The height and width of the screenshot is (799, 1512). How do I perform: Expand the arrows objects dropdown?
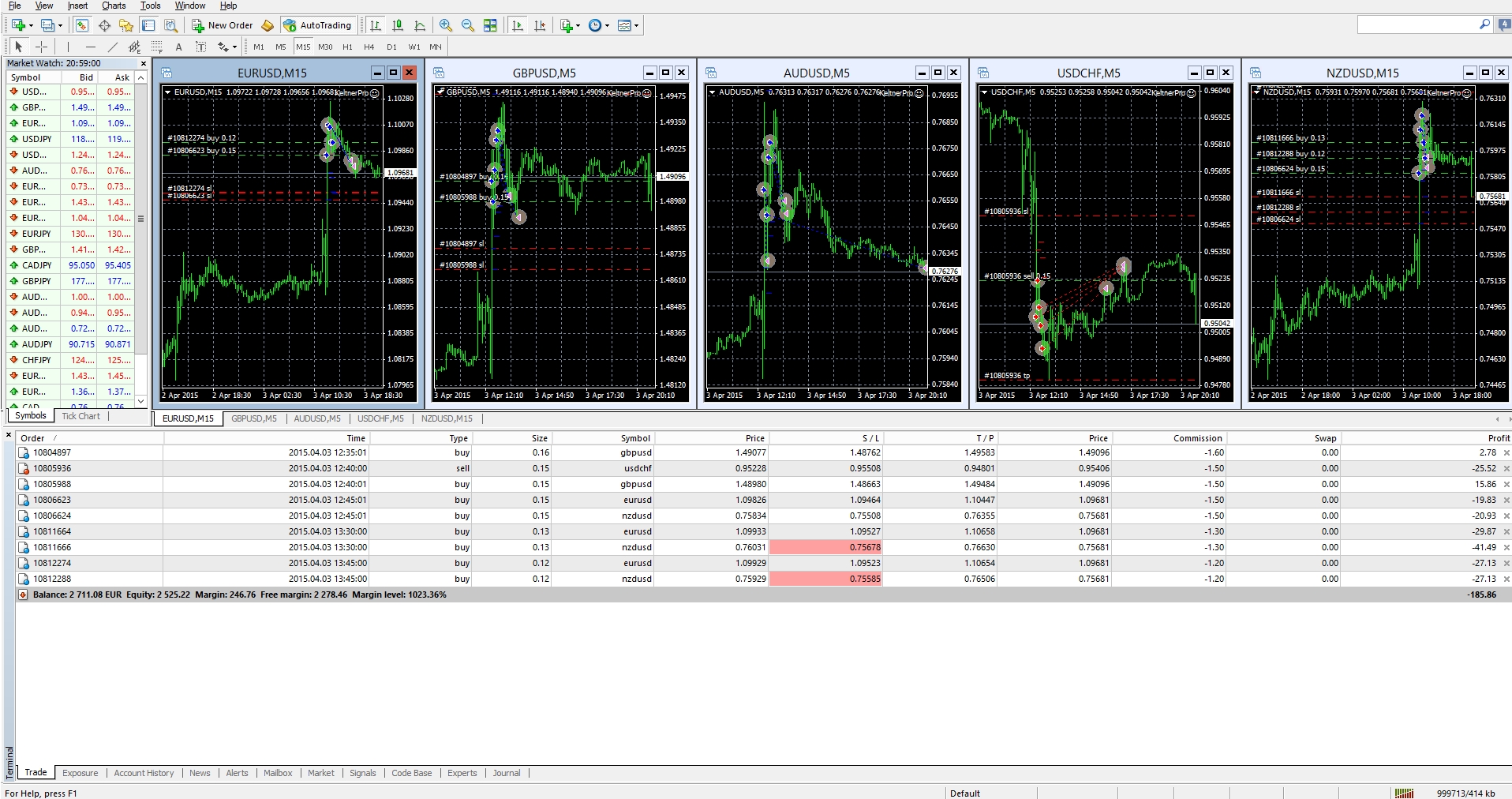click(x=234, y=47)
